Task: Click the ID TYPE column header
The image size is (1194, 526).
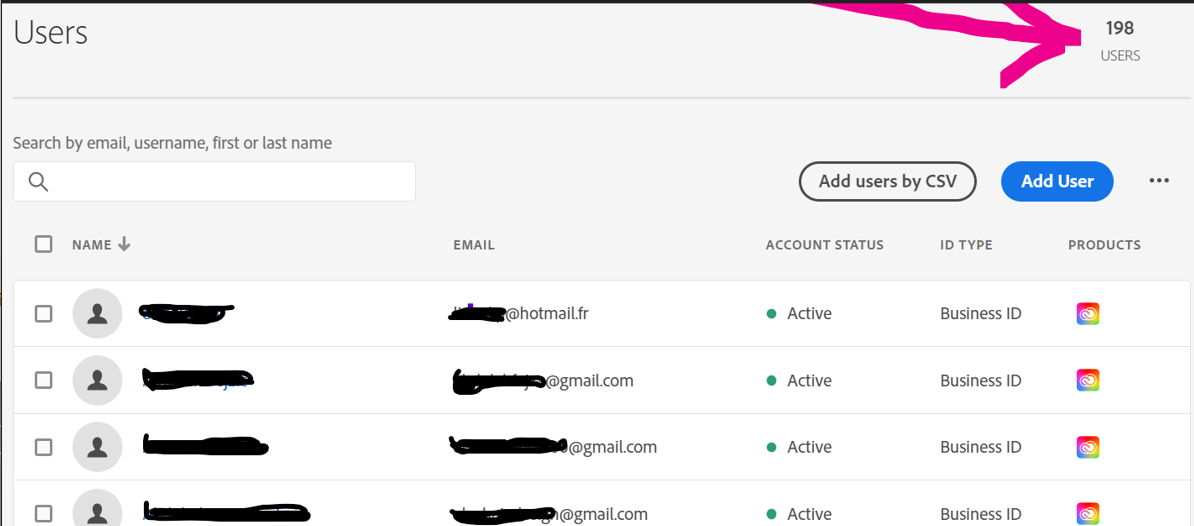Action: (x=966, y=245)
